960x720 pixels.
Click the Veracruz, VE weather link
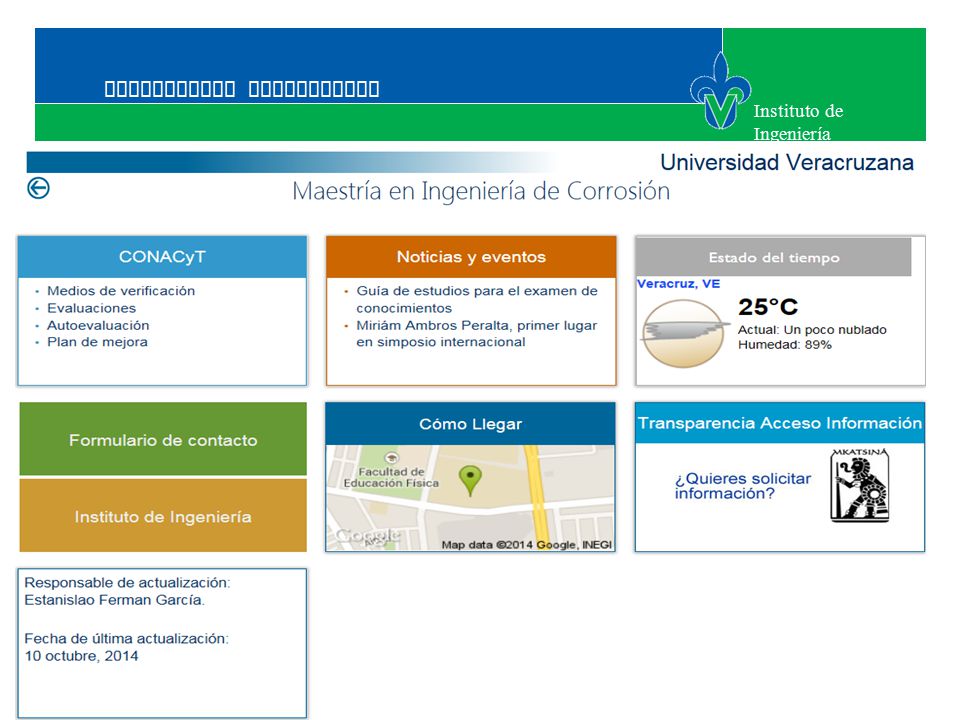point(678,283)
